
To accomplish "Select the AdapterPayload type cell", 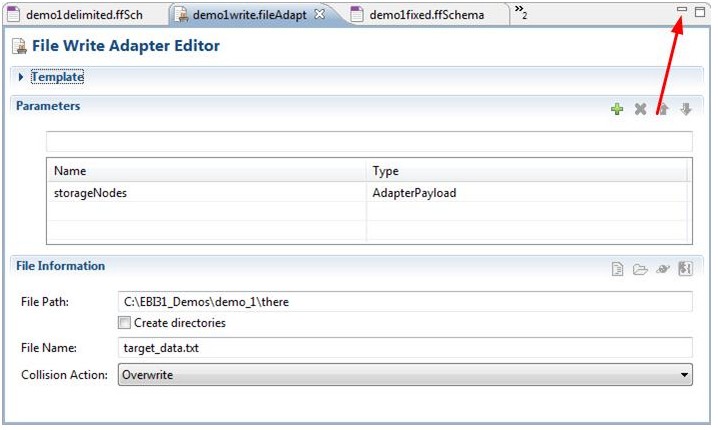I will [x=528, y=193].
